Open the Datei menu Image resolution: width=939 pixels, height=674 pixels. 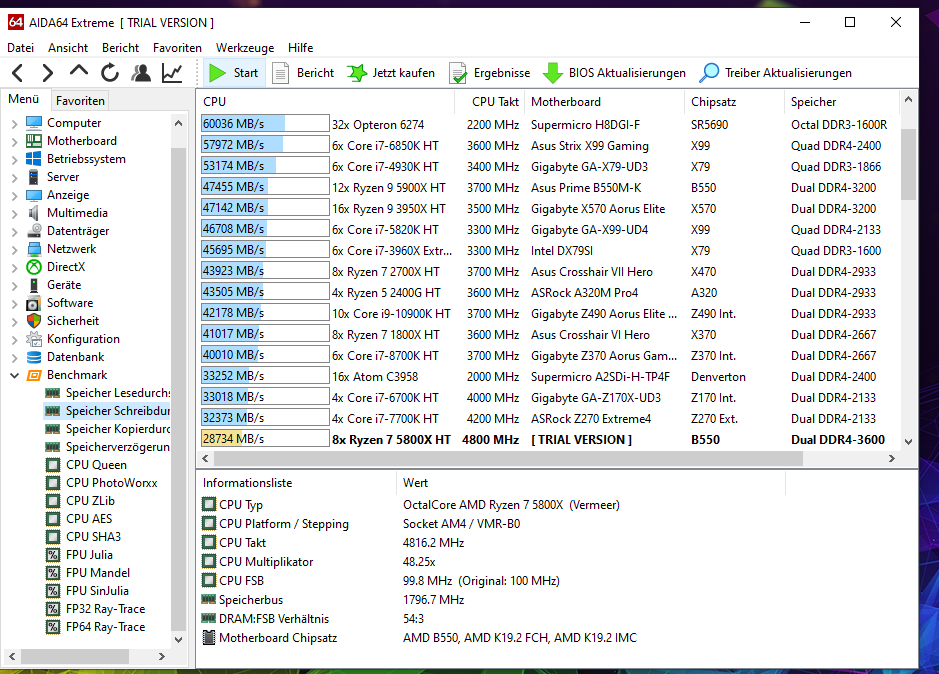pyautogui.click(x=20, y=48)
